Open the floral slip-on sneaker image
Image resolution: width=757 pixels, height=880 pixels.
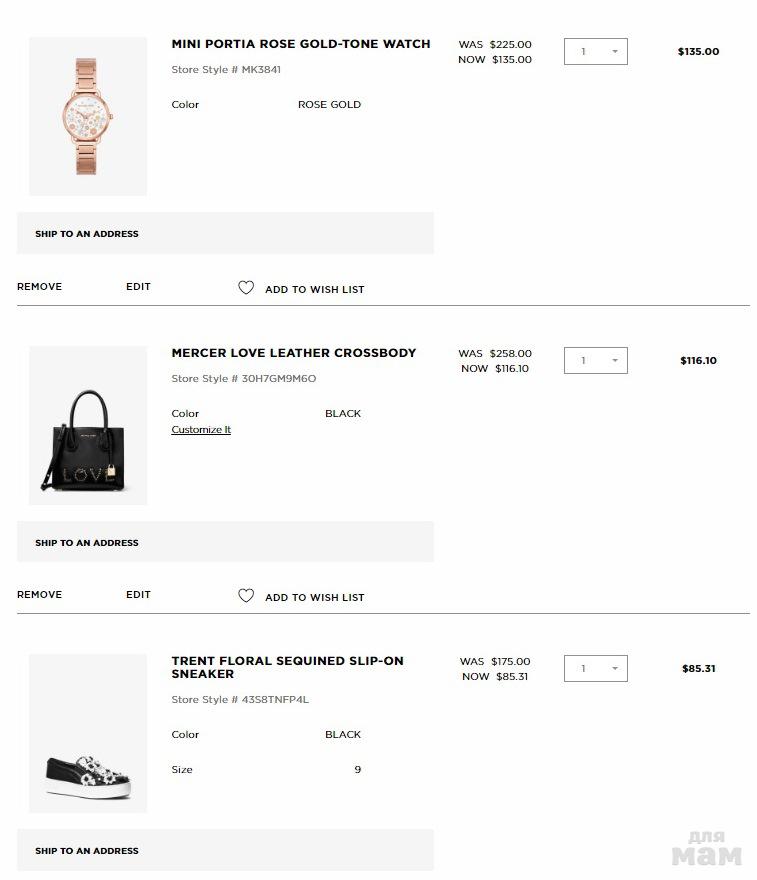[x=88, y=733]
